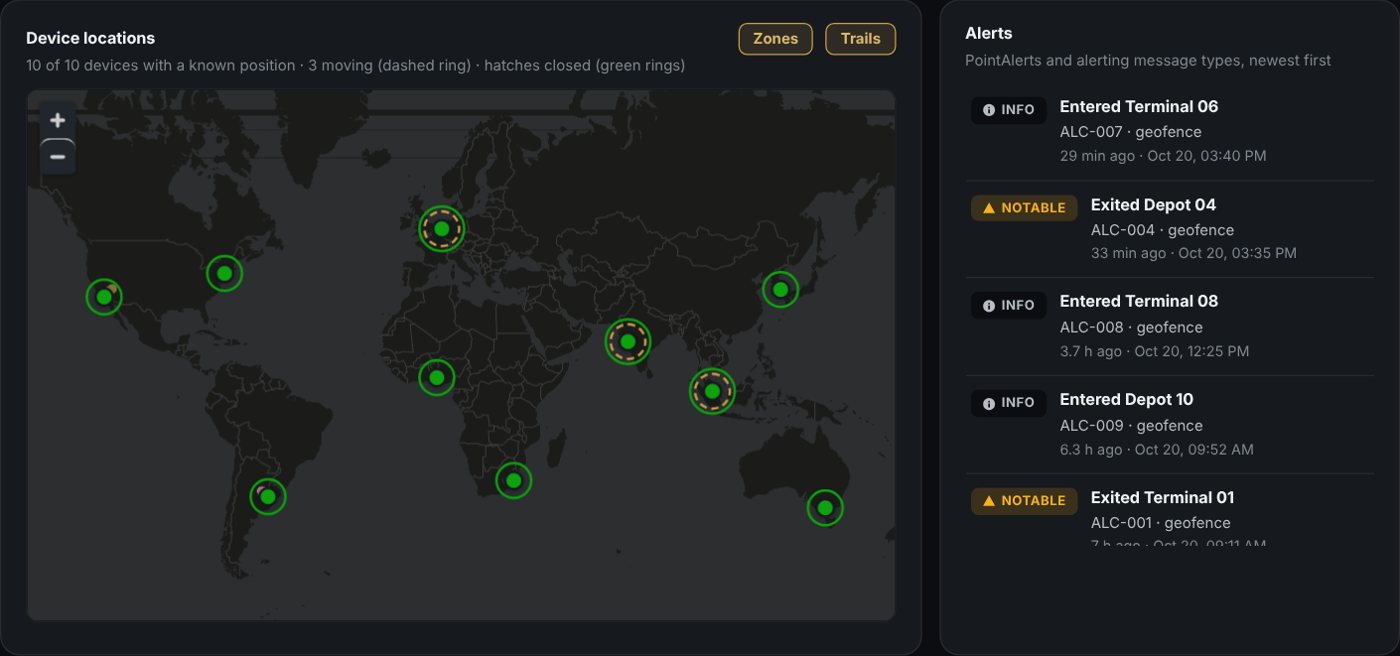Click the PointAlerts alerting message types subtitle

click(1148, 60)
